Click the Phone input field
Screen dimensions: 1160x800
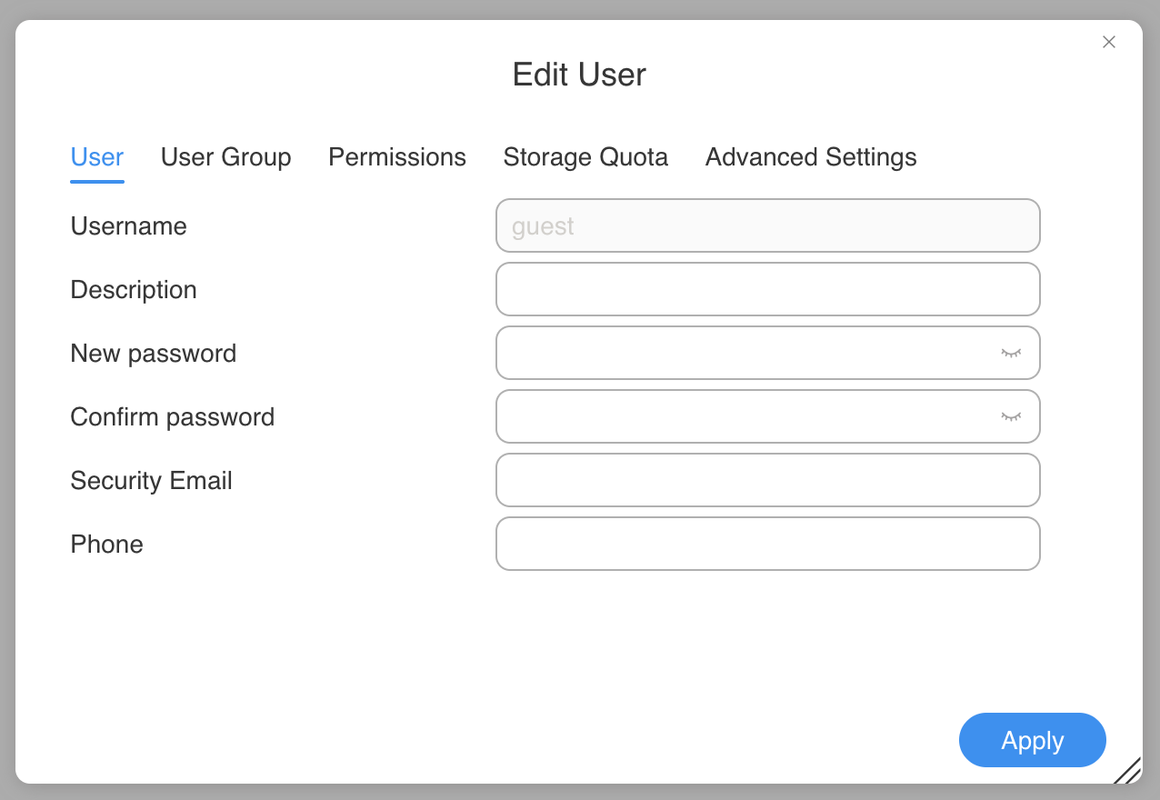[x=767, y=544]
